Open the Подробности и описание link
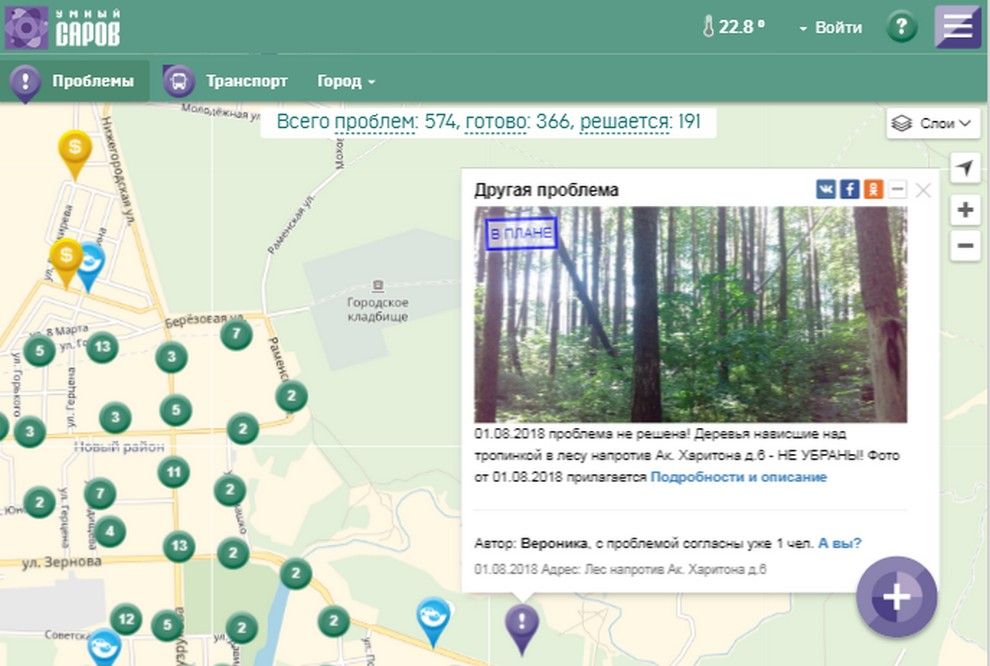Image resolution: width=990 pixels, height=666 pixels. click(738, 477)
